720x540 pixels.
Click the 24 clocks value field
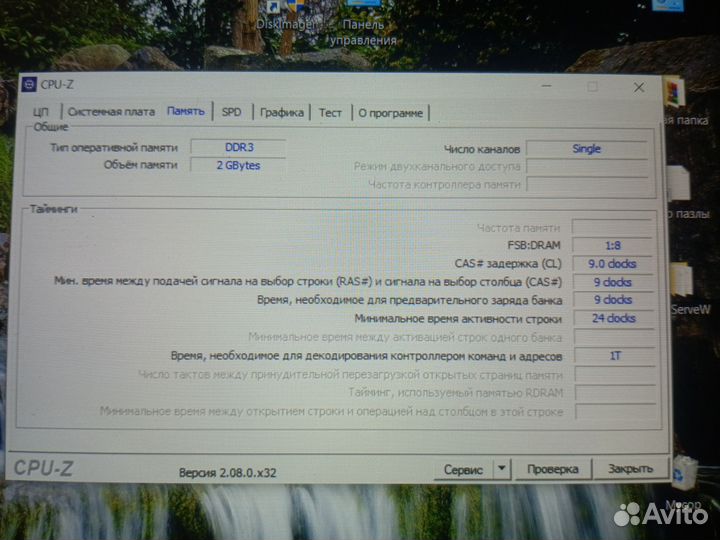point(614,319)
